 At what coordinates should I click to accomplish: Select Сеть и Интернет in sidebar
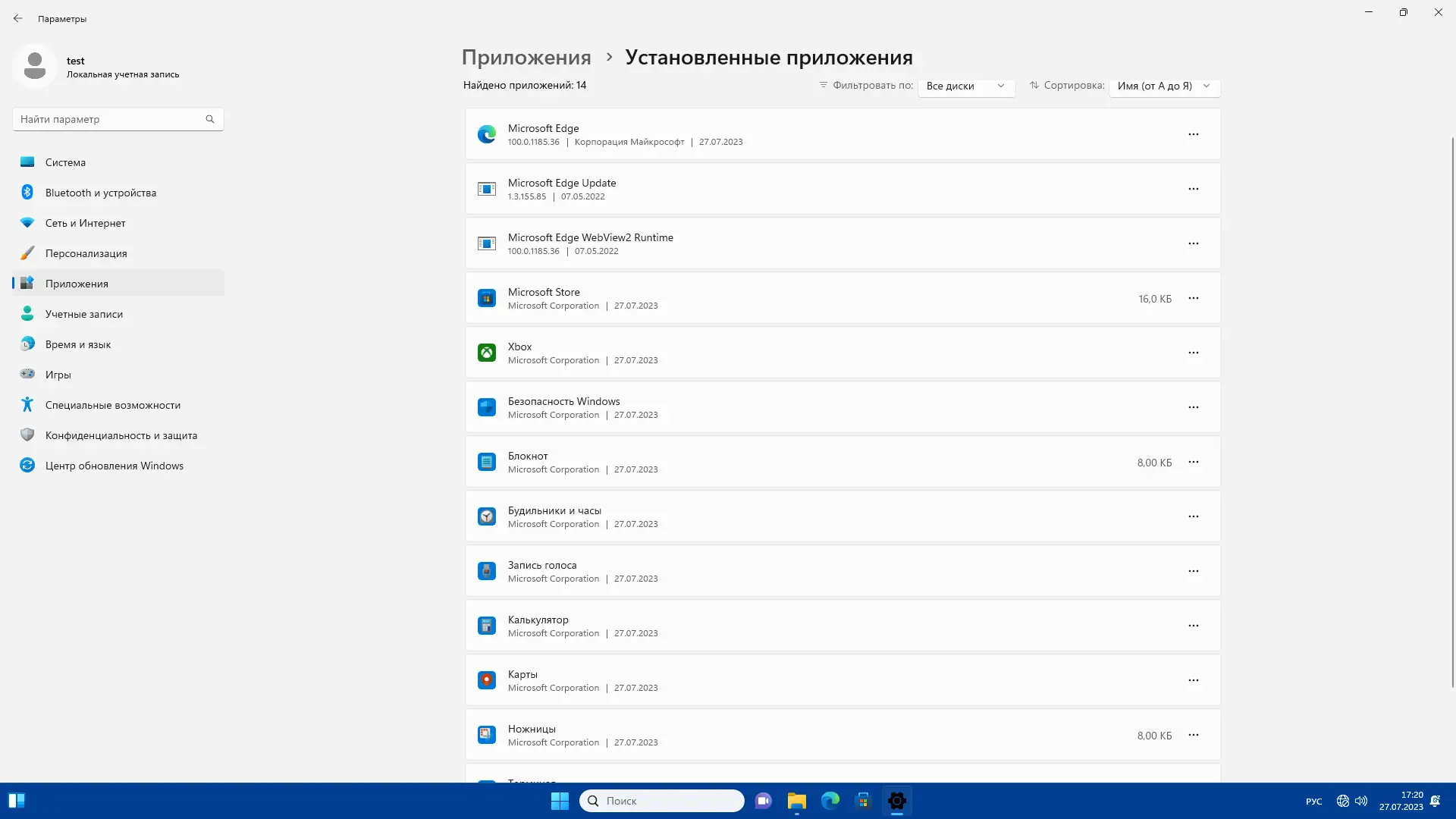point(85,223)
